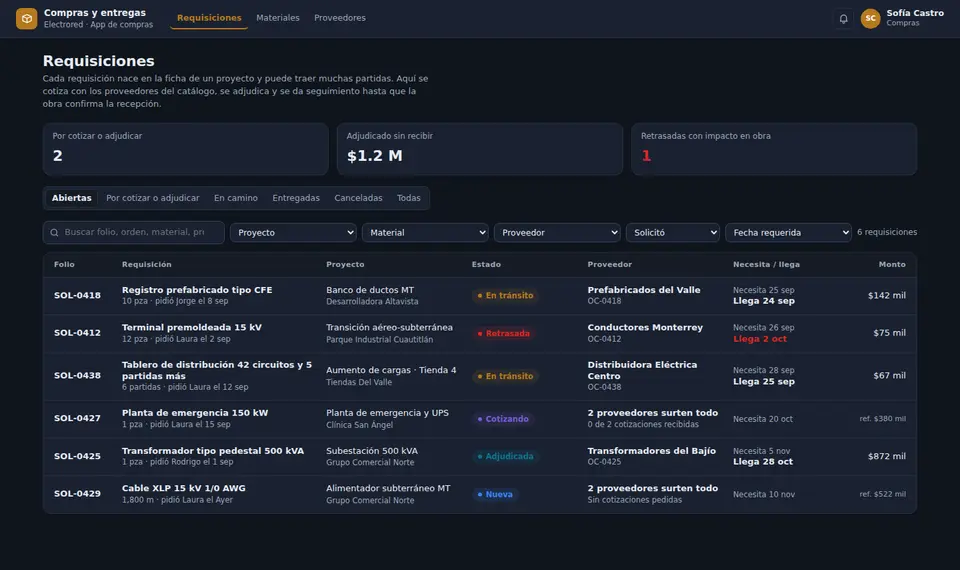Screen dimensions: 960x570
Task: Open folio SOL-0438
Action: tap(77, 375)
